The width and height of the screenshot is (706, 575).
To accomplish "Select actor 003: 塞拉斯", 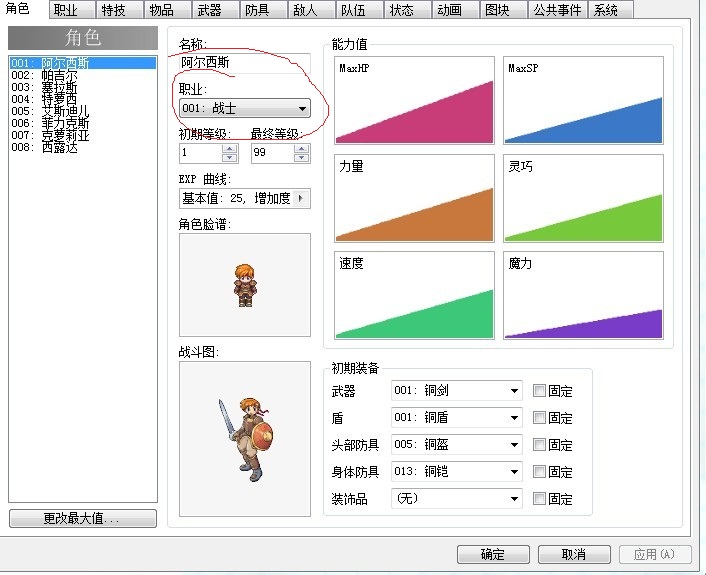I will (x=83, y=87).
